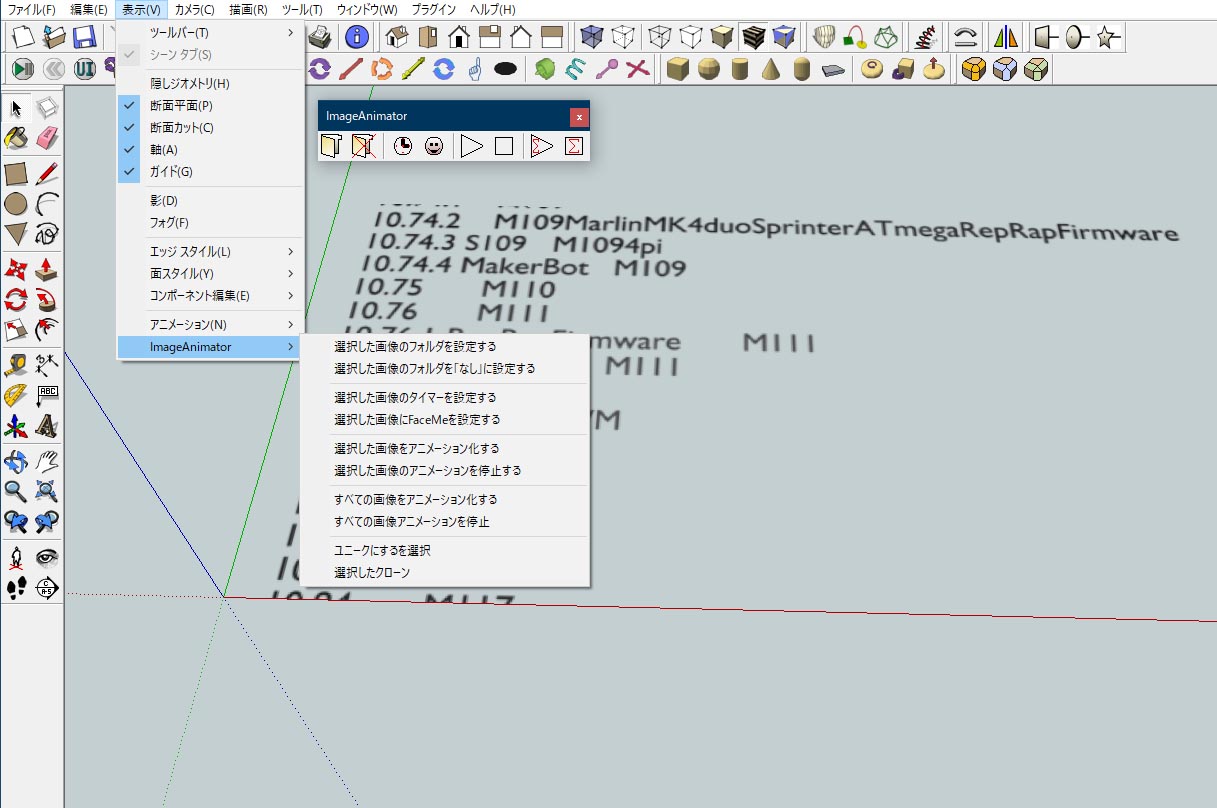Click the crossed-out folder icon in ImageAnimator
The image size is (1217, 808).
[x=363, y=146]
